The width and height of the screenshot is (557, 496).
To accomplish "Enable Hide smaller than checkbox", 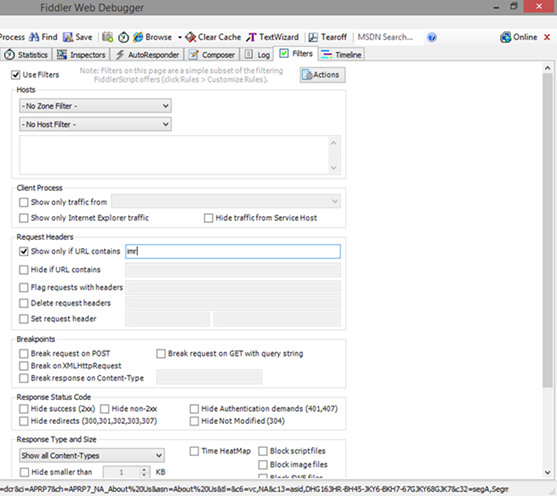I will [24, 472].
